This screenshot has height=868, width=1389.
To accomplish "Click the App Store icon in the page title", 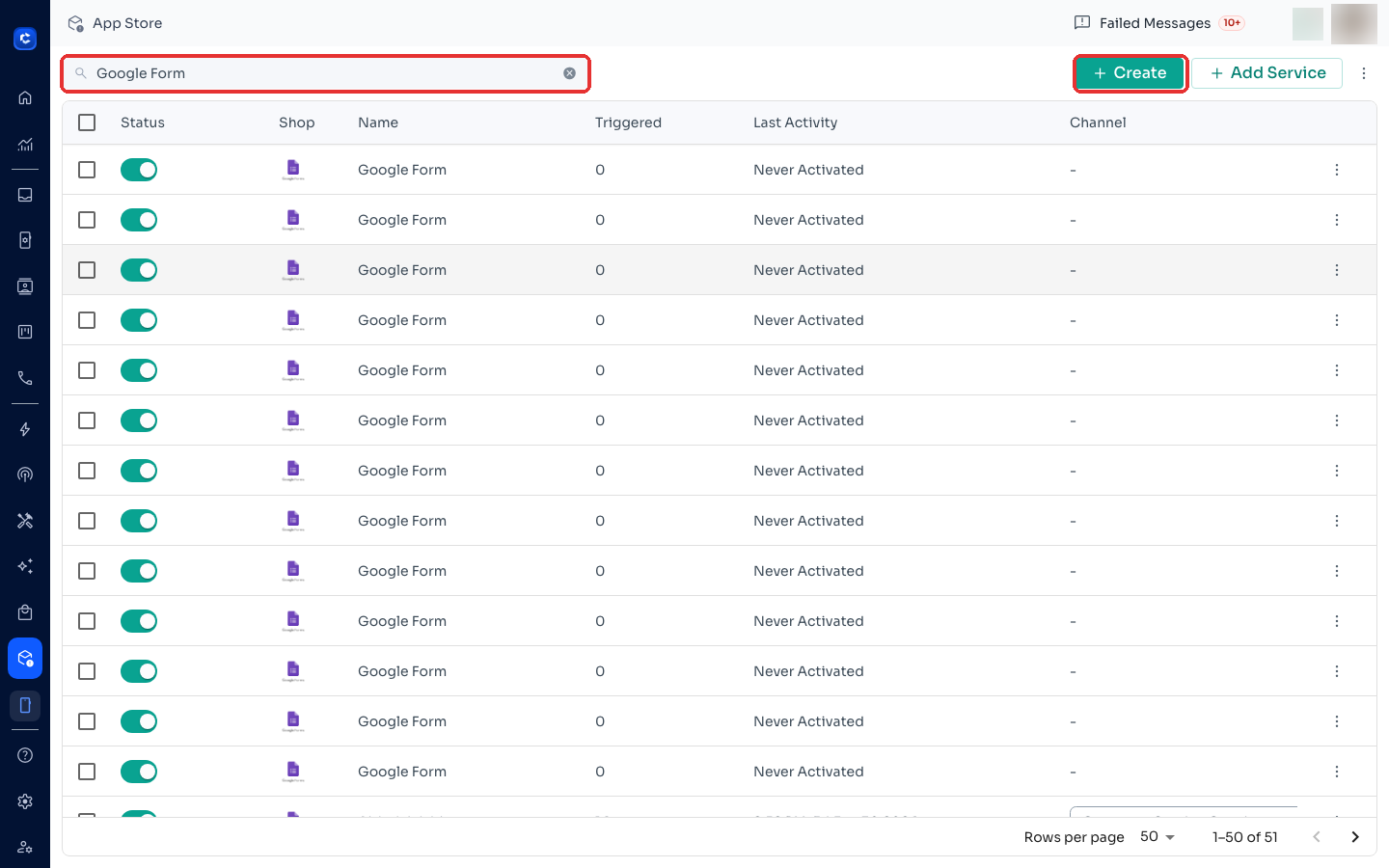I will [76, 23].
